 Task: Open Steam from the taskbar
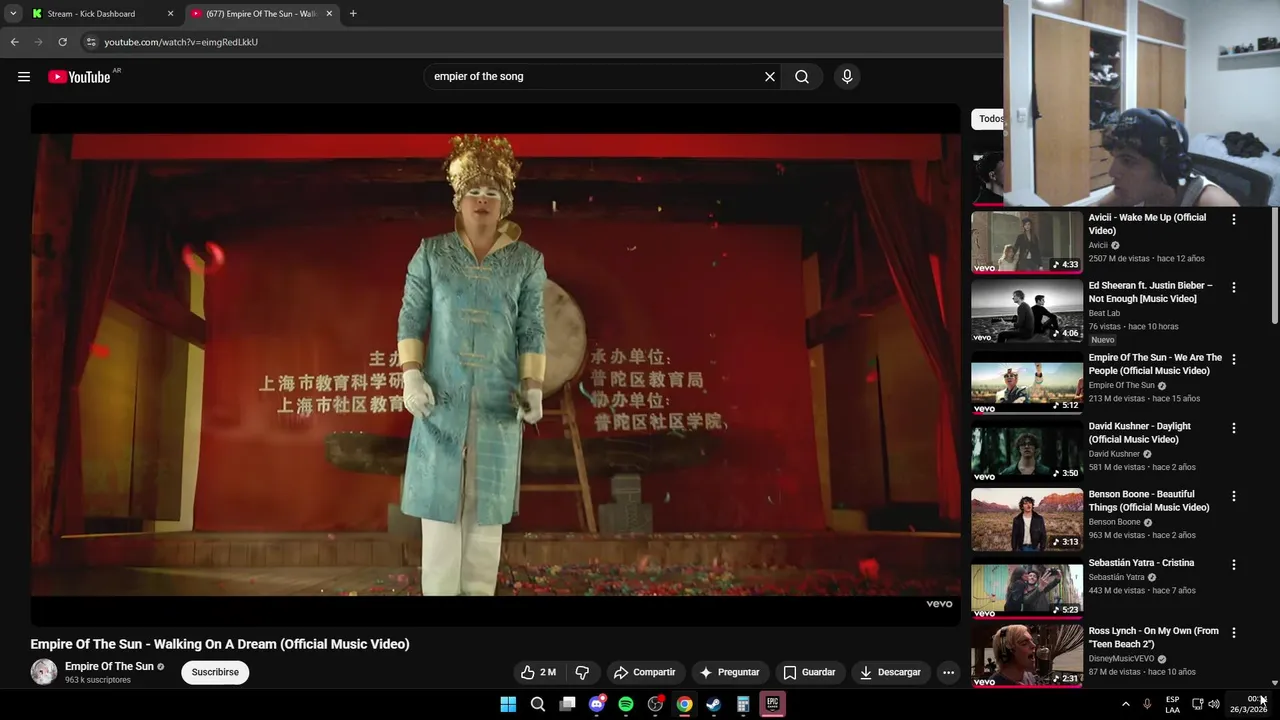tap(713, 704)
